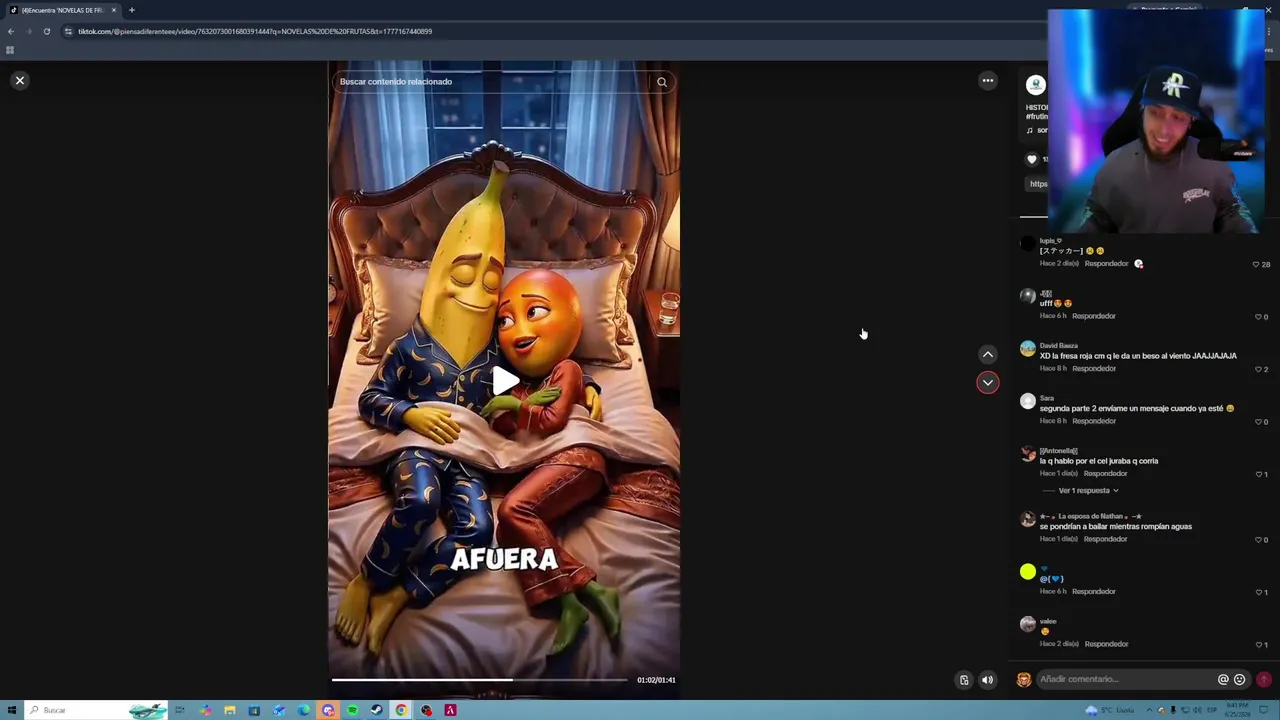
Task: Like the 'se pondrían a bailar' comment
Action: [x=1259, y=540]
